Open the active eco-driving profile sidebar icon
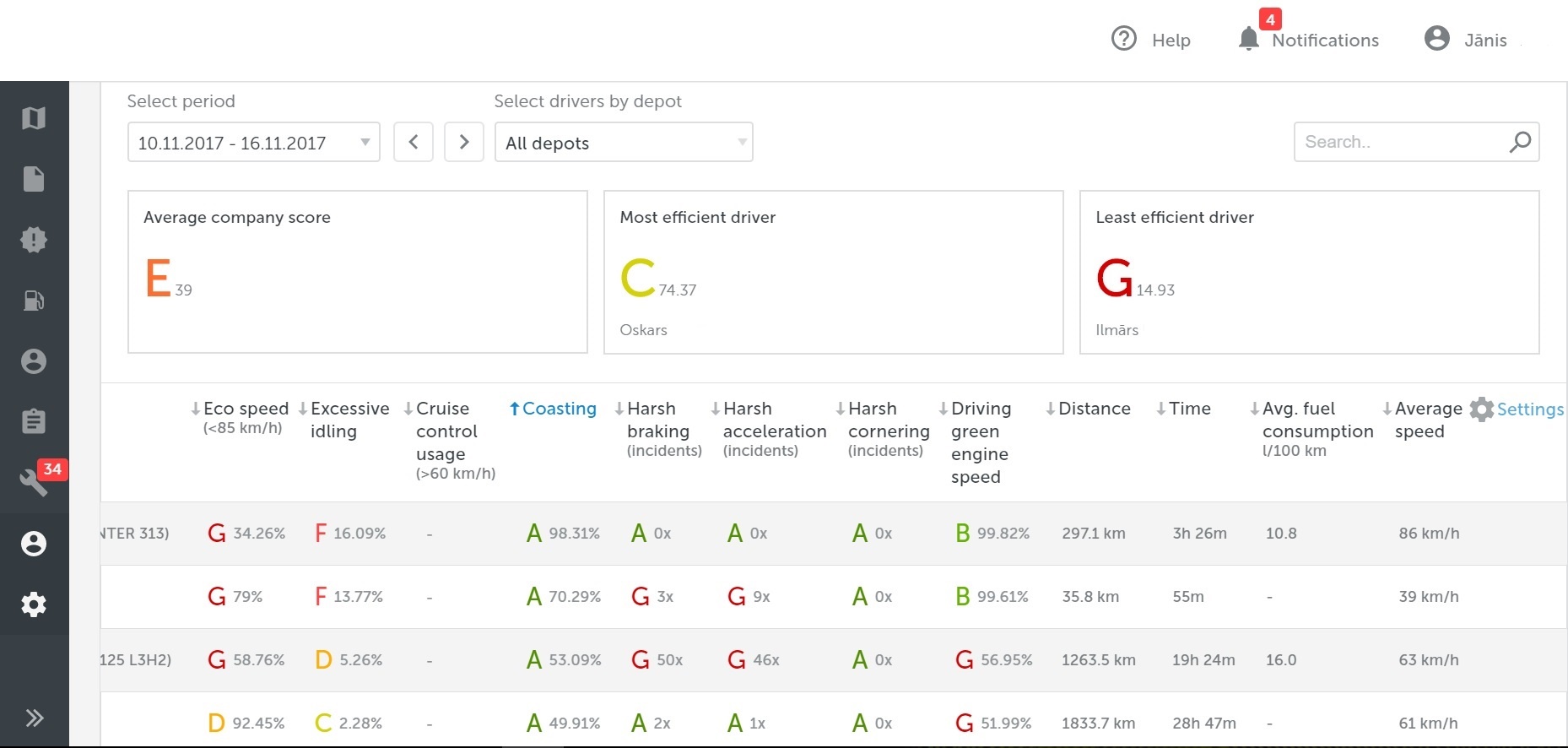Viewport: 1568px width, 748px height. pos(34,543)
